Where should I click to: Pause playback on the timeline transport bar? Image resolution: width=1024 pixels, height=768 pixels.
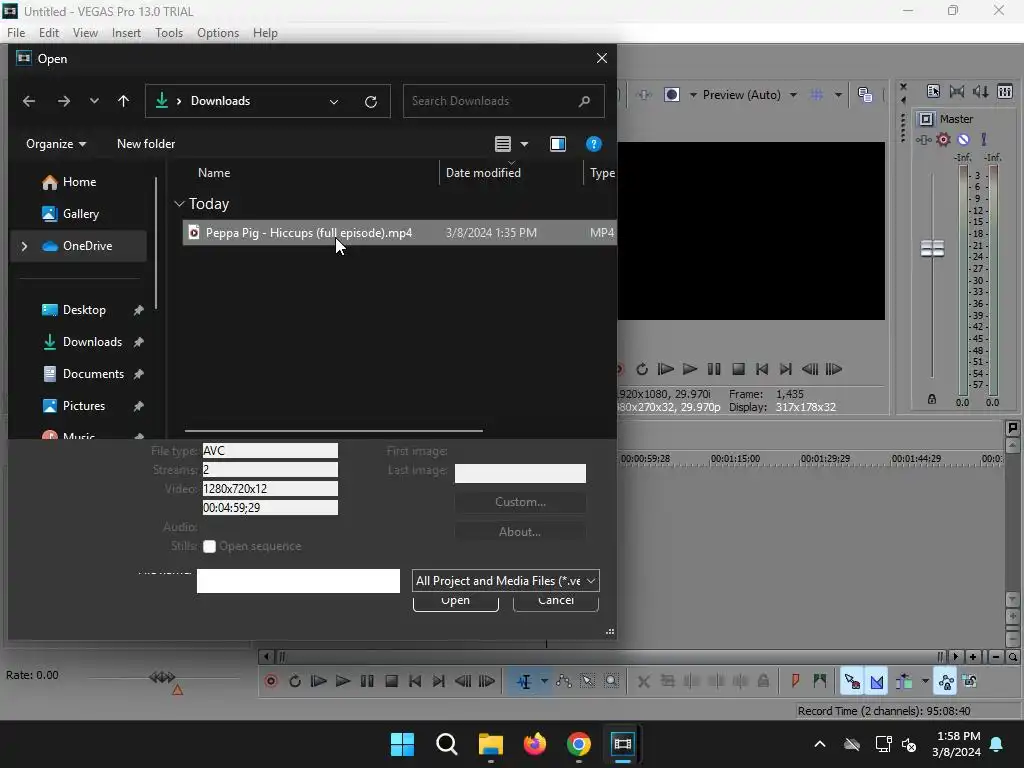[367, 681]
